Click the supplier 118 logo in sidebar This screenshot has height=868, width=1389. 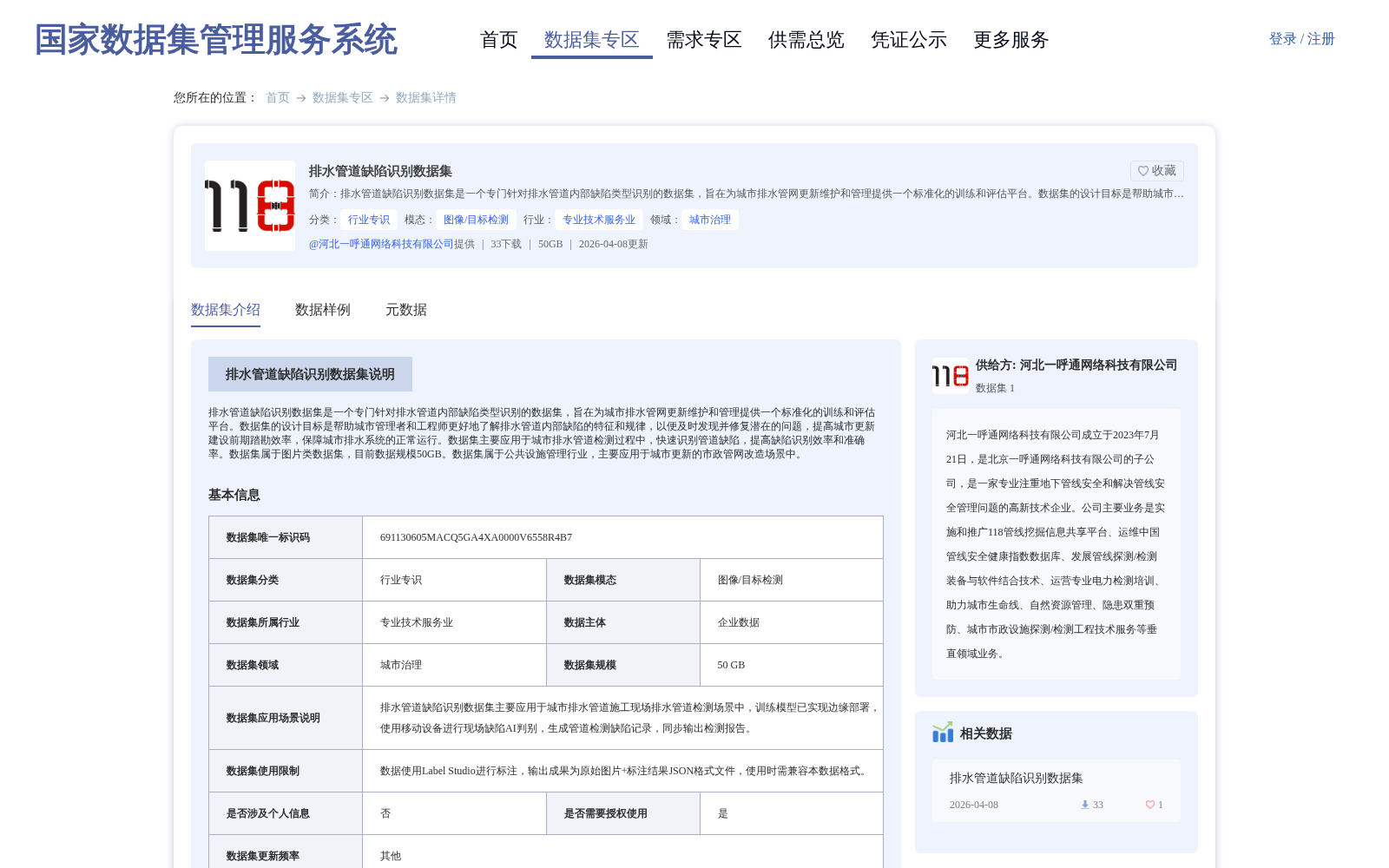(x=951, y=376)
